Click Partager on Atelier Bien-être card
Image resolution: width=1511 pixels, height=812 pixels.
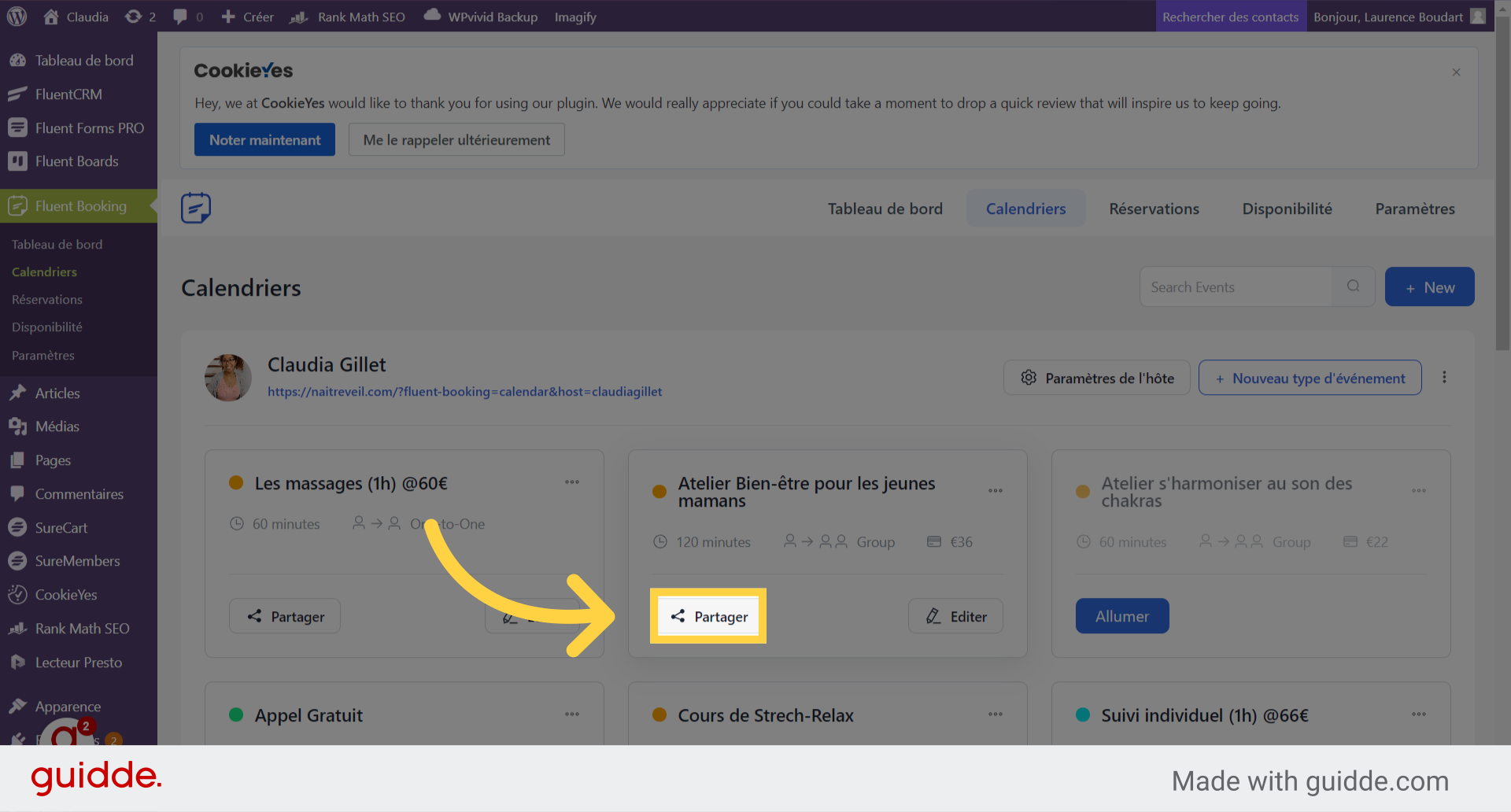click(x=708, y=616)
